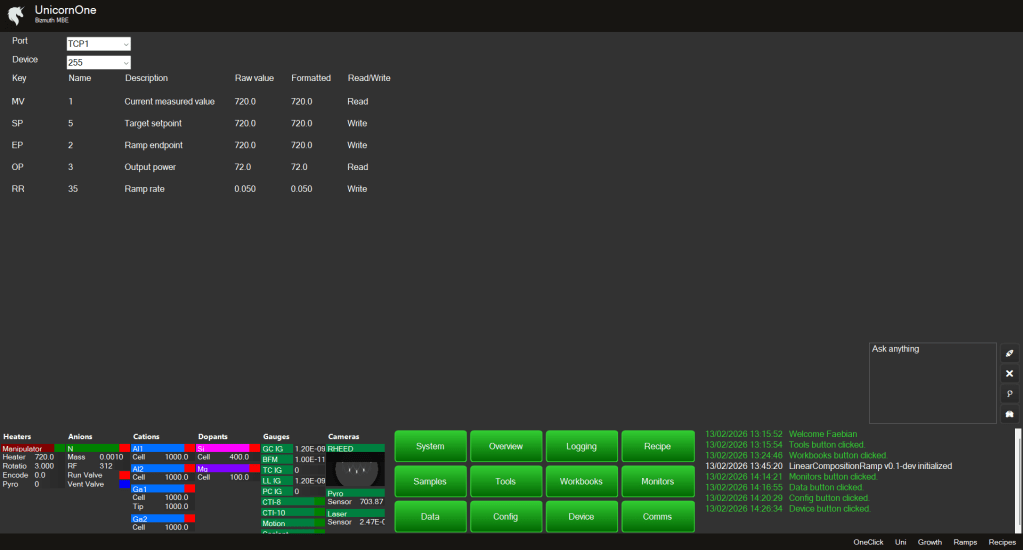Click the RHEED camera thumbnail
This screenshot has height=550, width=1023.
[355, 470]
